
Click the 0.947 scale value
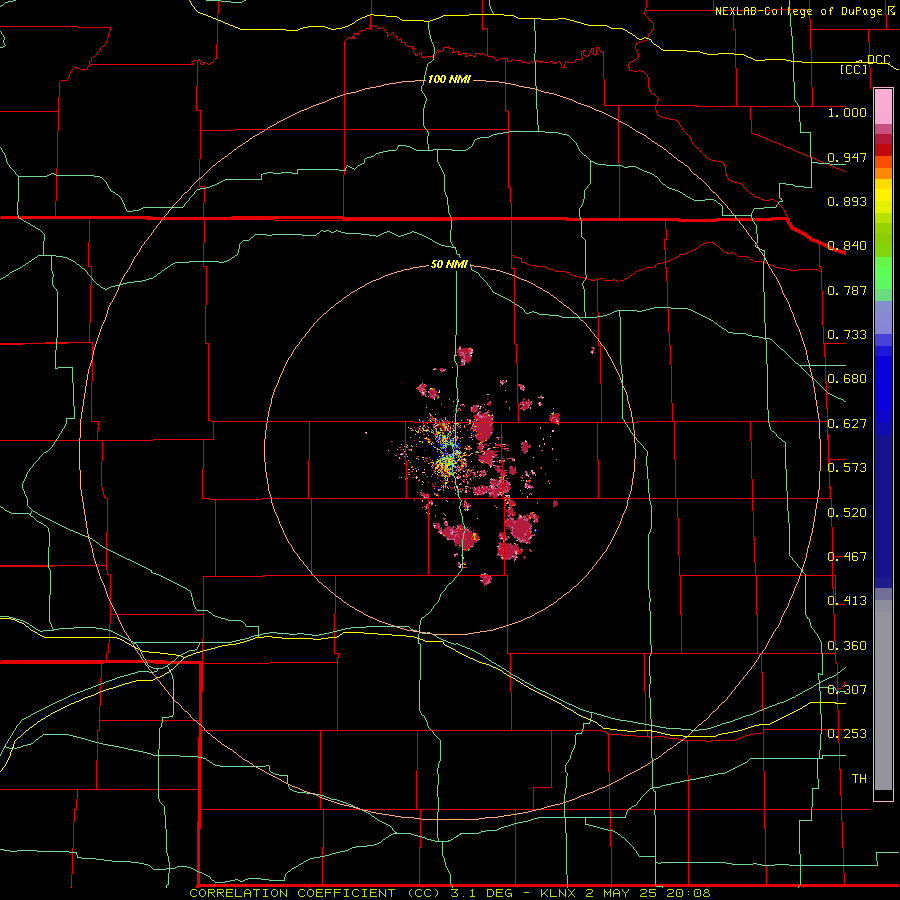point(847,157)
